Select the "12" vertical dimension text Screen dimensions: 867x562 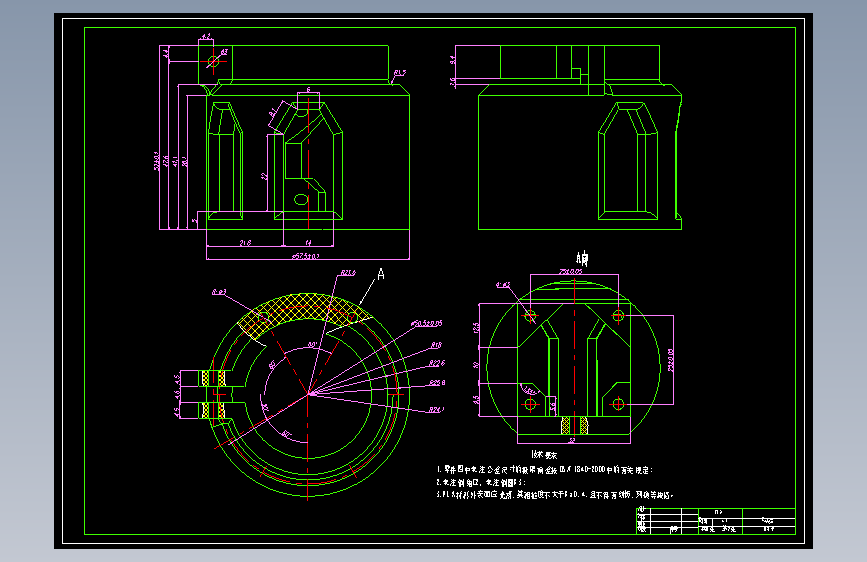point(265,176)
